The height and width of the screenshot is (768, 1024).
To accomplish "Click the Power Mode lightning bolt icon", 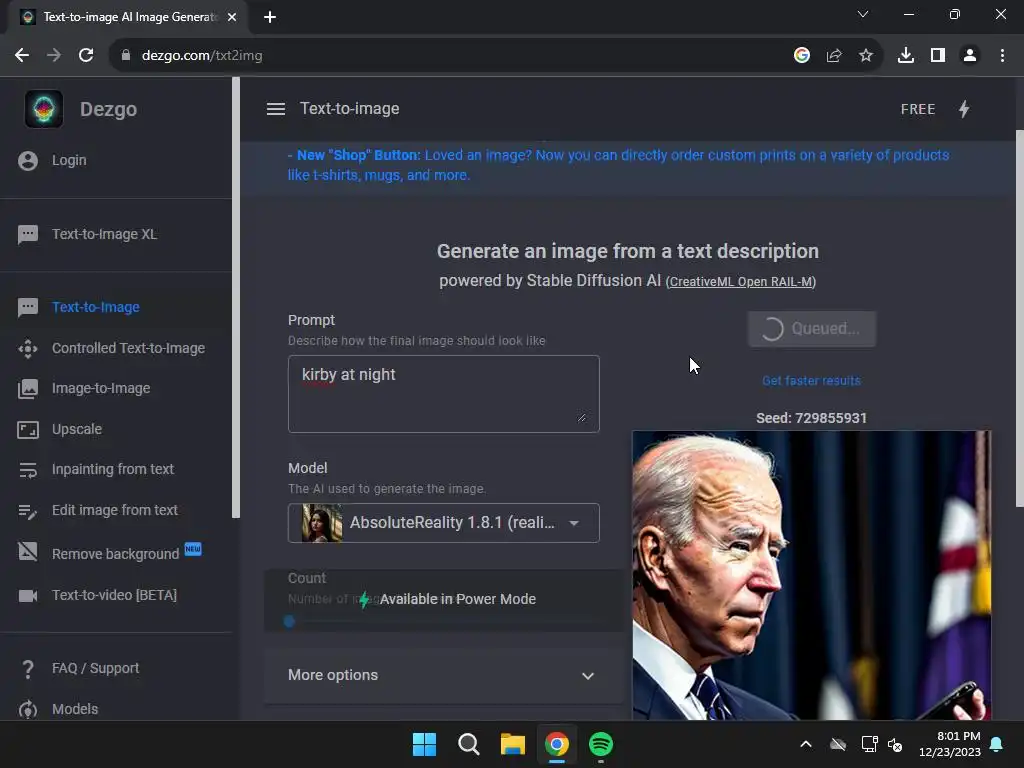I will coord(964,109).
